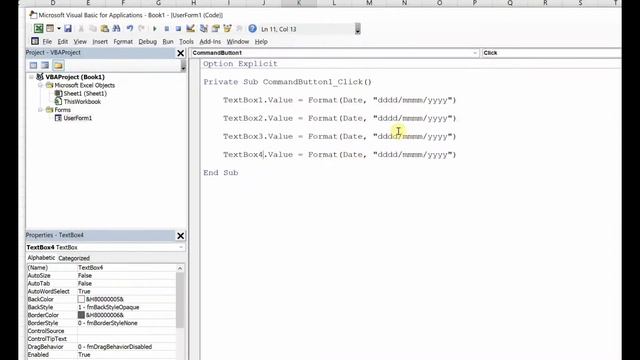Click the BackColor white color swatch
The image size is (640, 360).
tap(81, 299)
